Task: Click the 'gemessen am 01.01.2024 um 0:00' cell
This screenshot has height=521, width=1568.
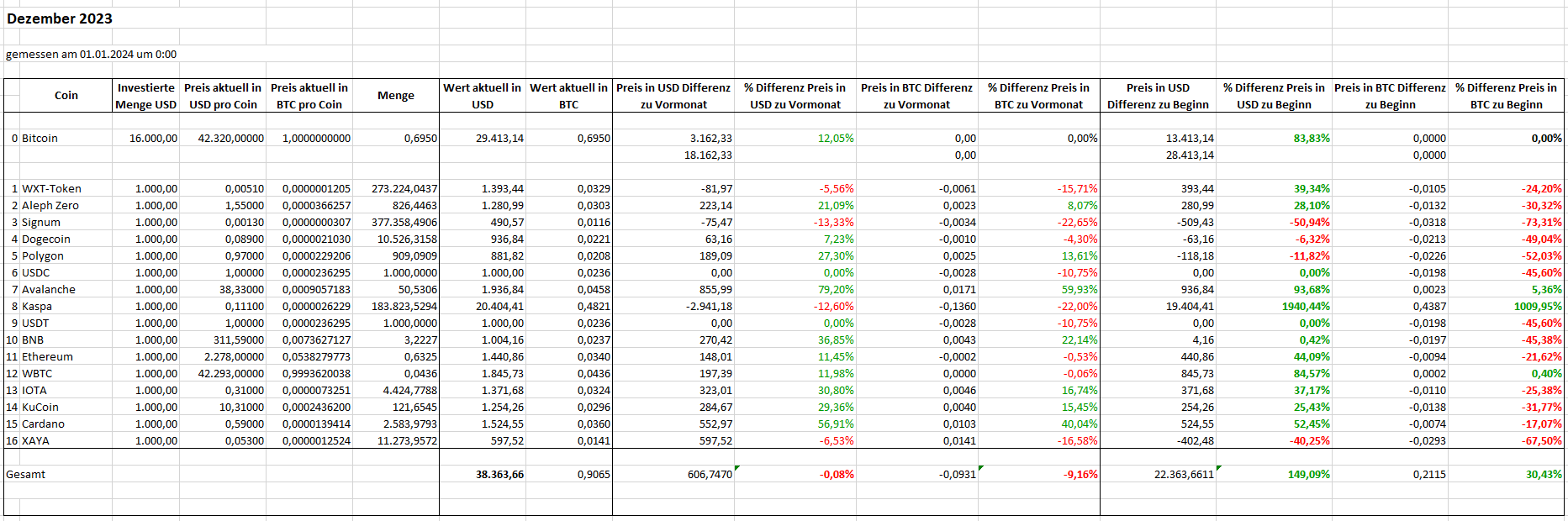Action: pyautogui.click(x=91, y=54)
